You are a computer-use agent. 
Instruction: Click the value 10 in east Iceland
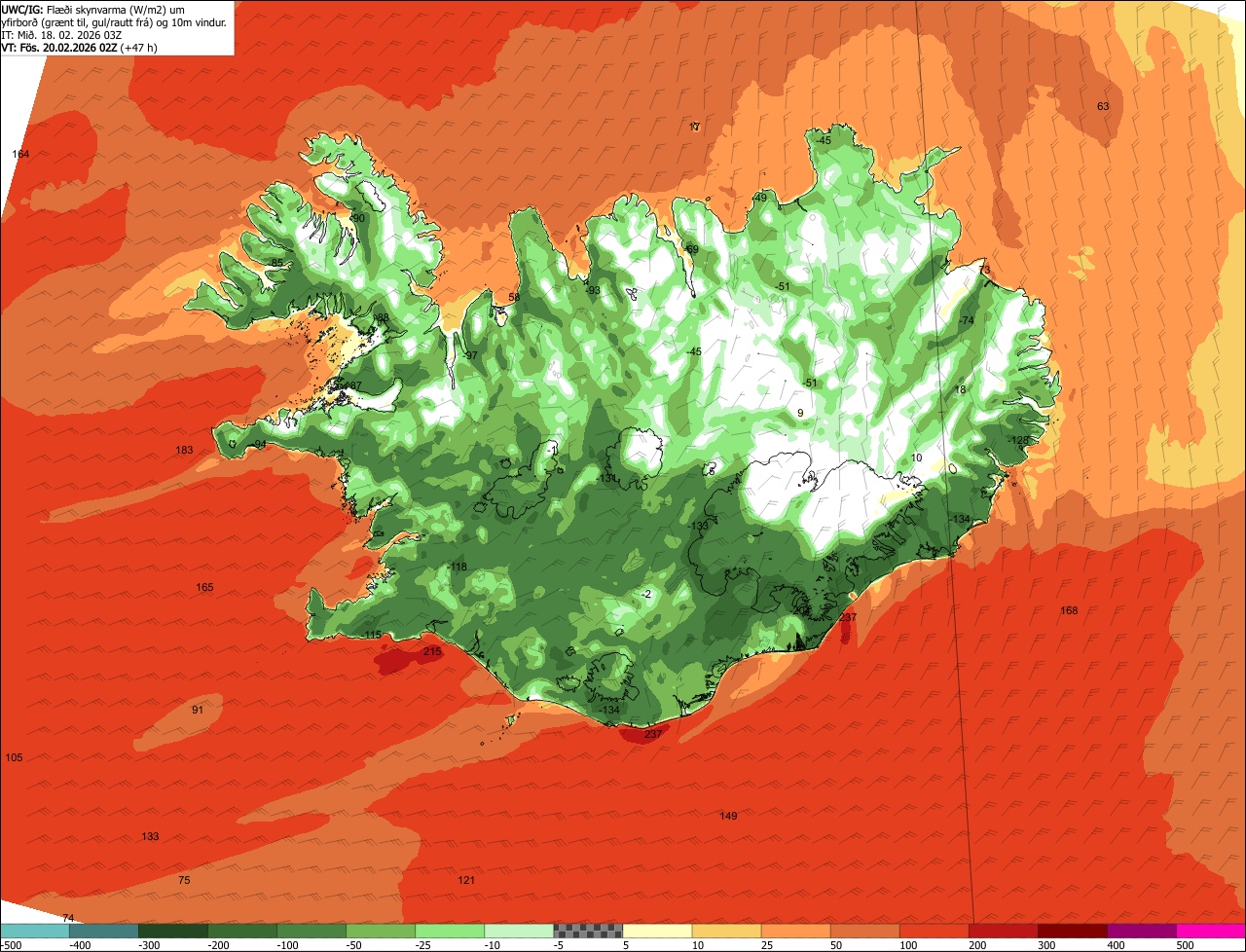tap(916, 458)
